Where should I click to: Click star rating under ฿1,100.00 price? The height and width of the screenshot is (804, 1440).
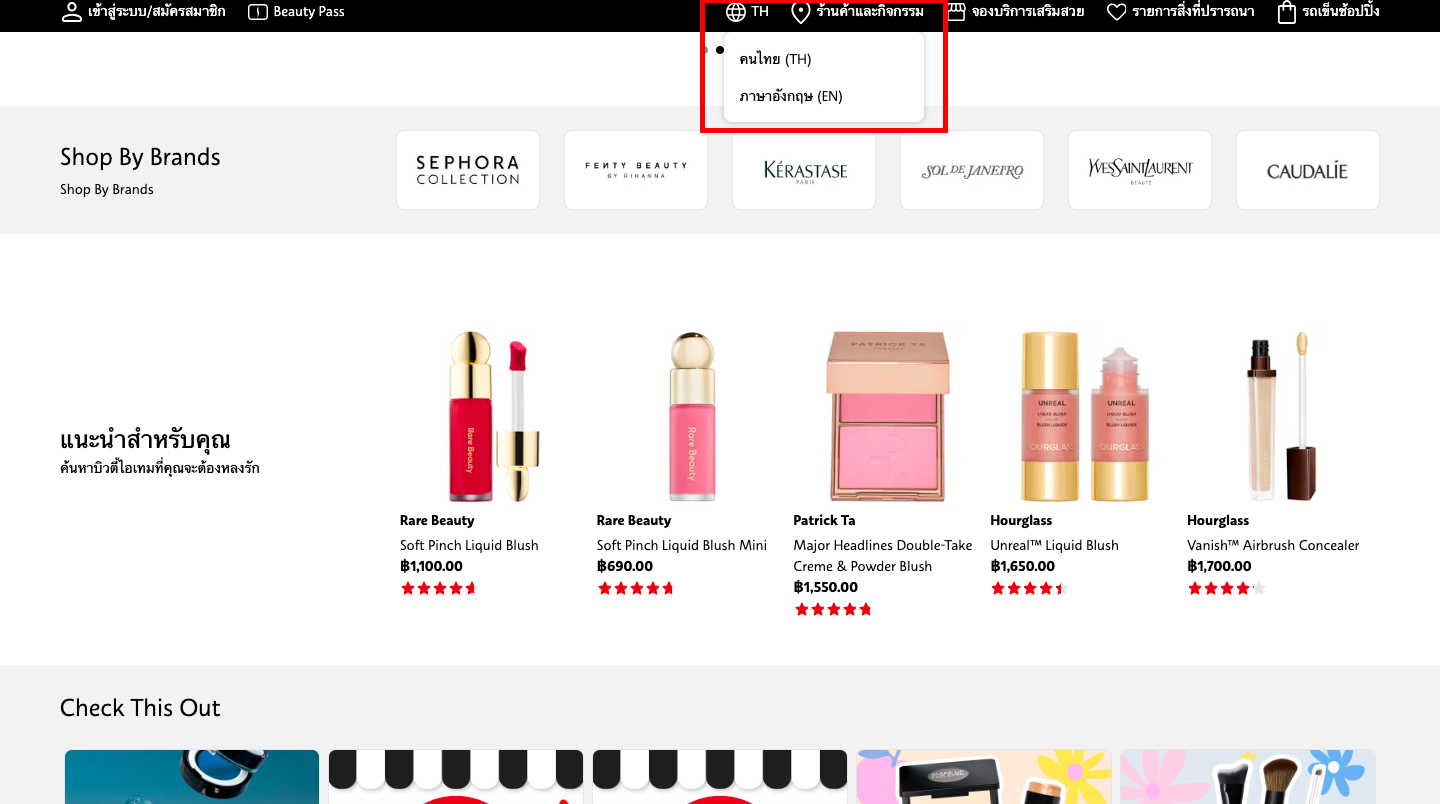438,588
